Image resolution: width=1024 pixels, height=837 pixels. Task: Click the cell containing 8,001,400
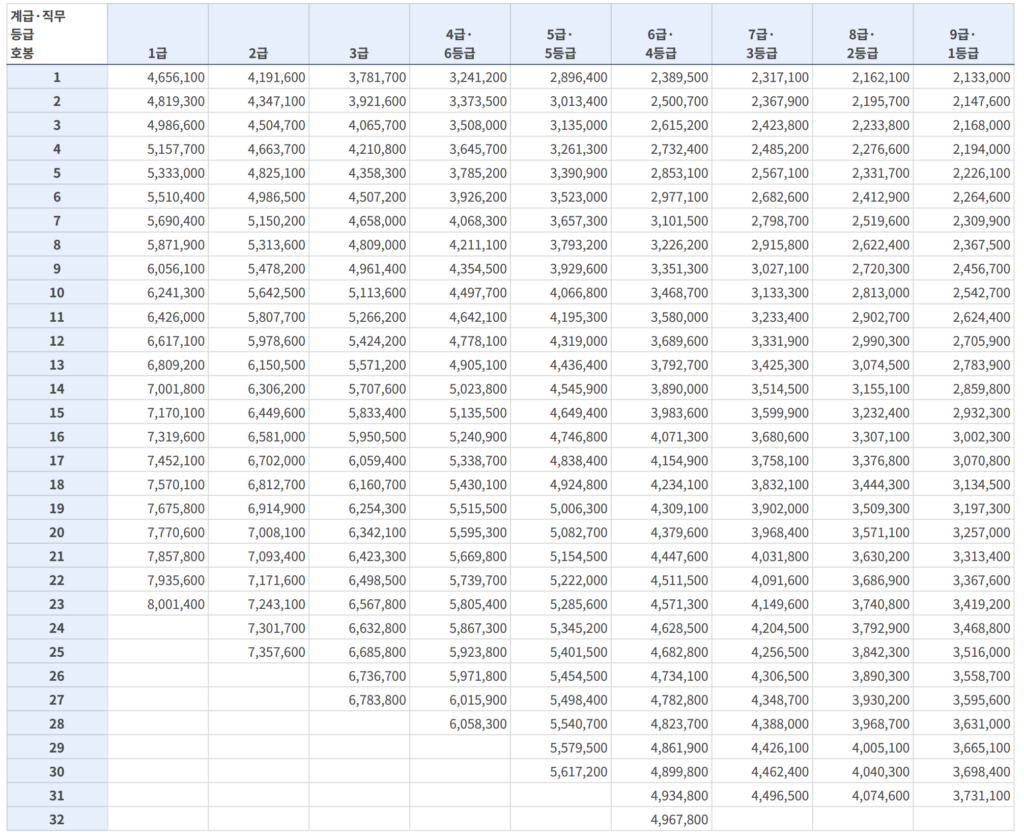176,604
